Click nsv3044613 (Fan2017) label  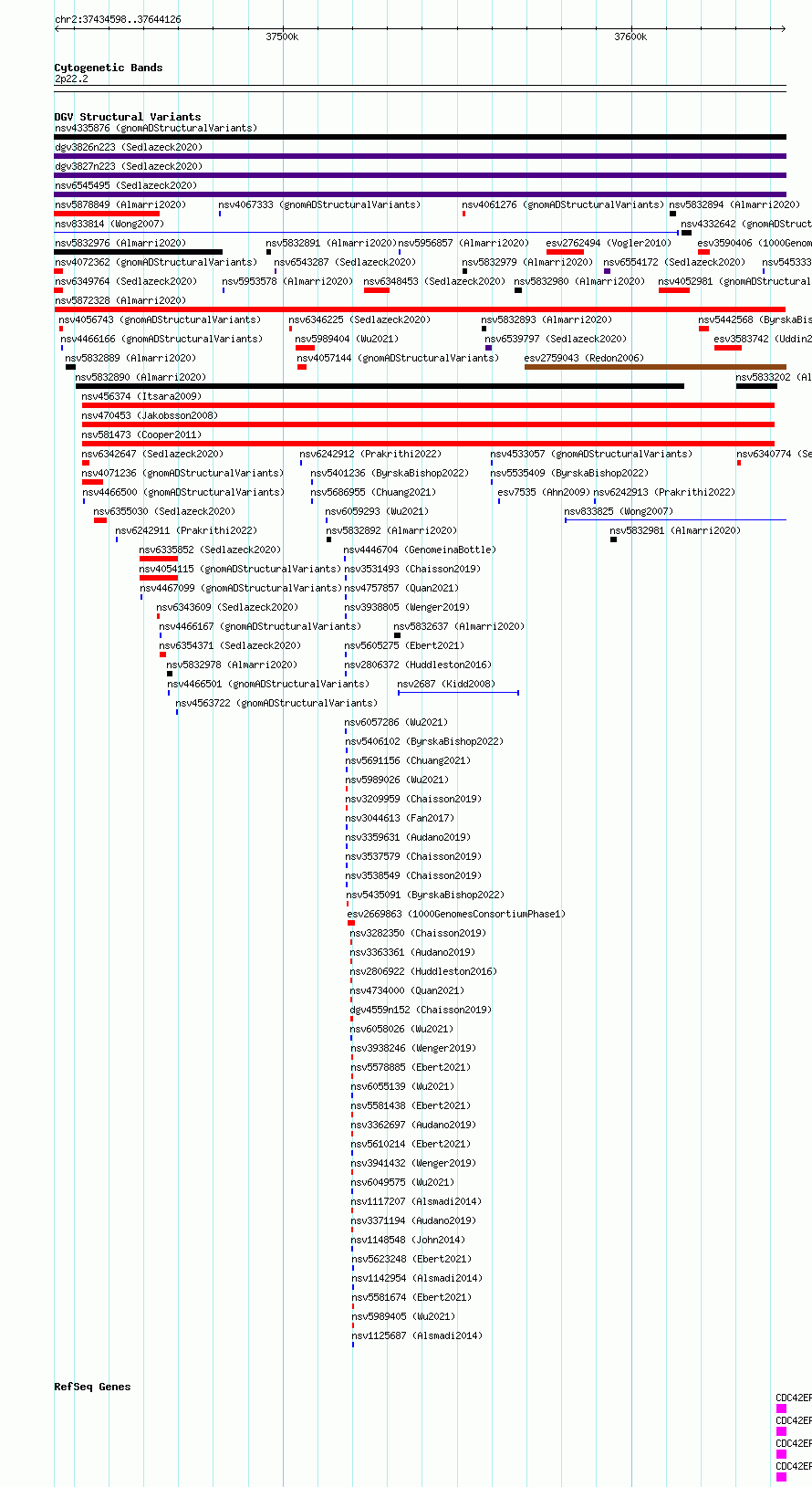pyautogui.click(x=400, y=818)
